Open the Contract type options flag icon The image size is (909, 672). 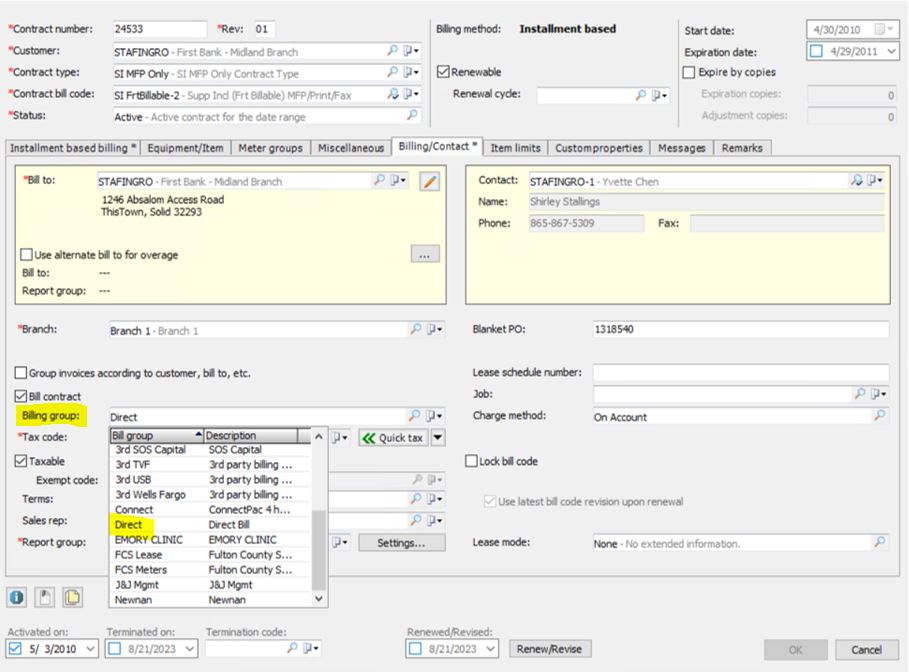411,72
